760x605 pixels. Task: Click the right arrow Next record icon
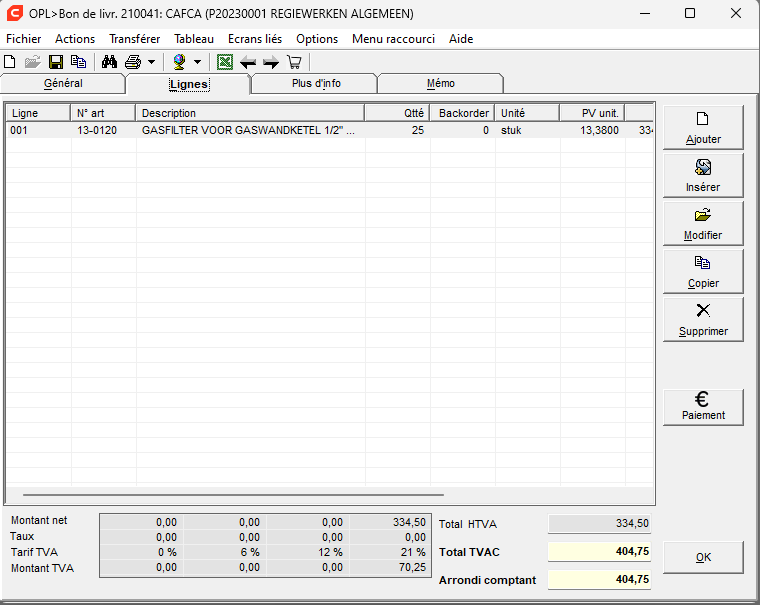tap(271, 62)
